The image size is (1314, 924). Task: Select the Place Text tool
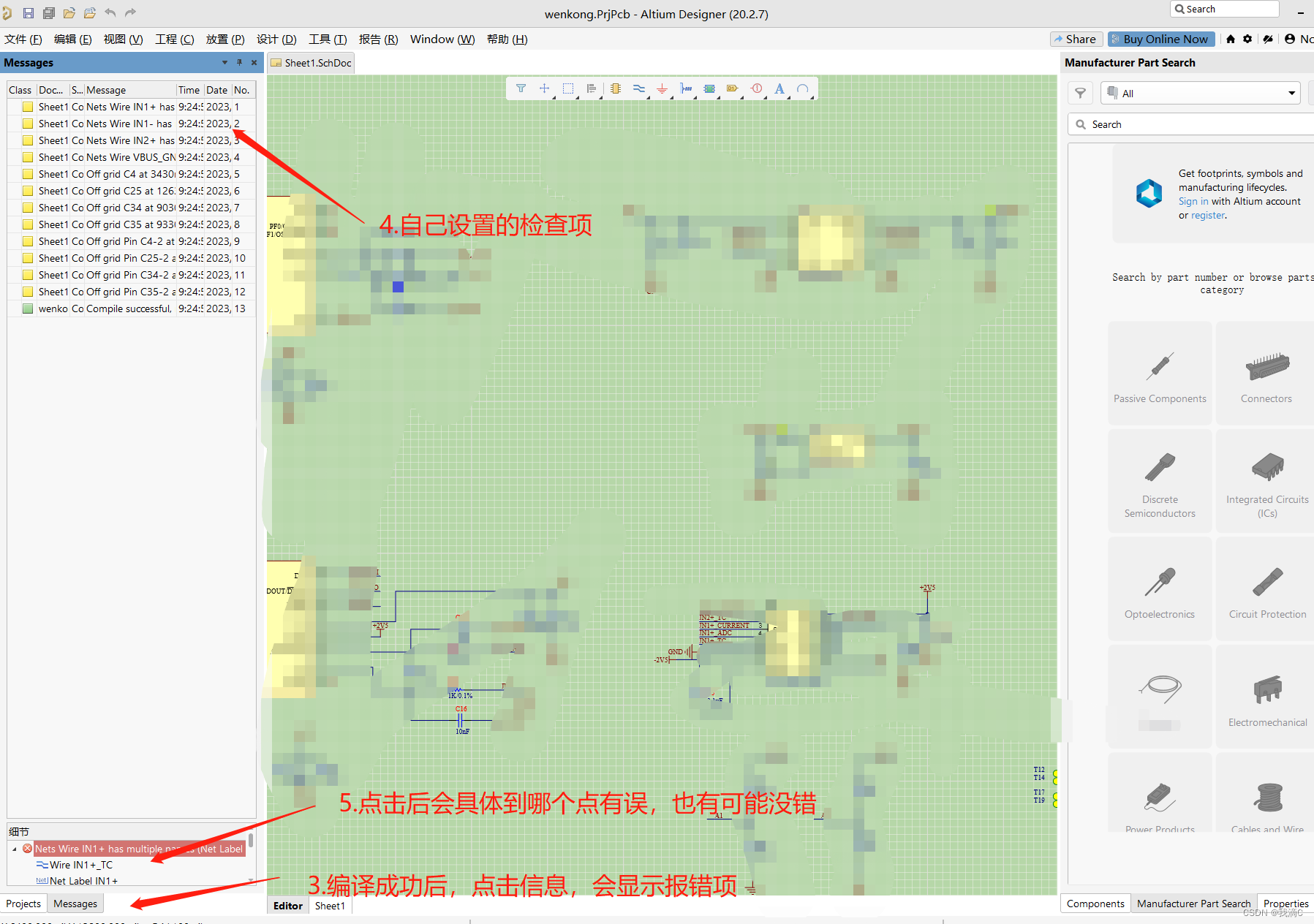click(x=779, y=88)
